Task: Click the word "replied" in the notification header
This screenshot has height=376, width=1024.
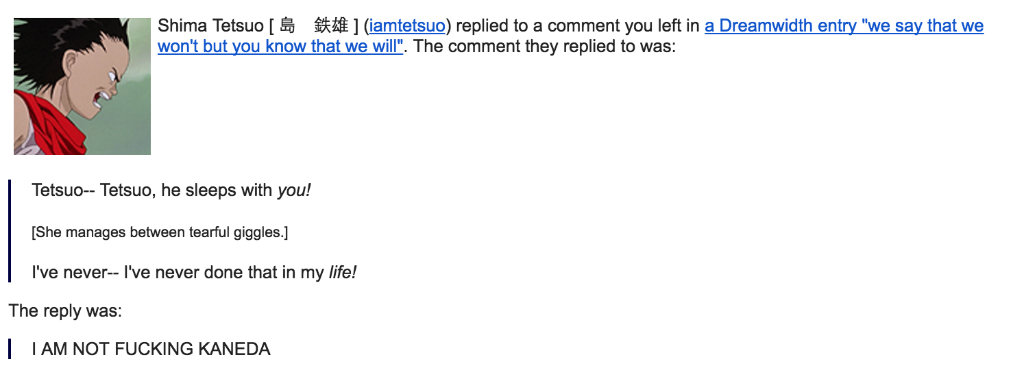Action: tap(480, 26)
